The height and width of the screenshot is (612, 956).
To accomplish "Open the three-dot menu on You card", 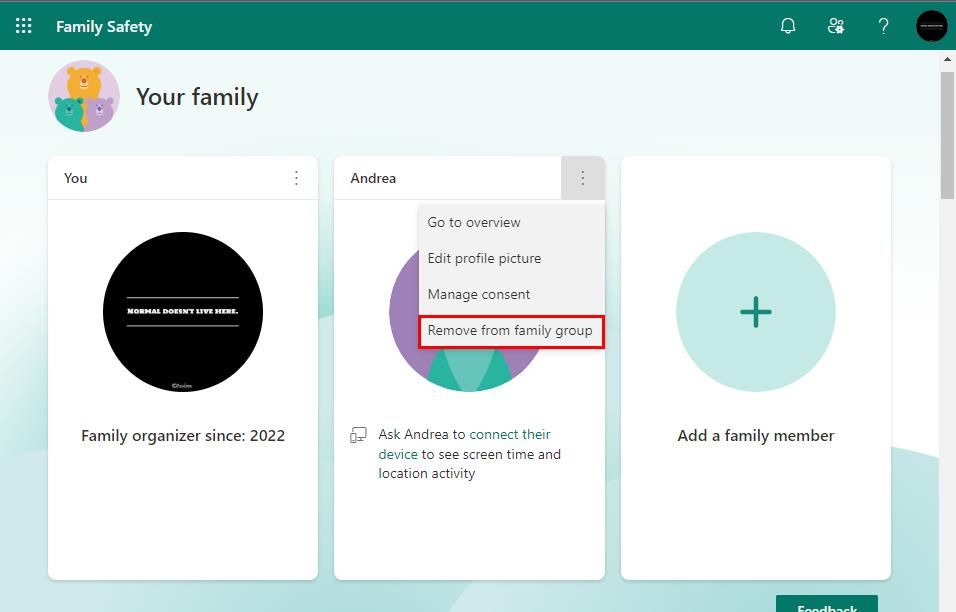I will [296, 178].
